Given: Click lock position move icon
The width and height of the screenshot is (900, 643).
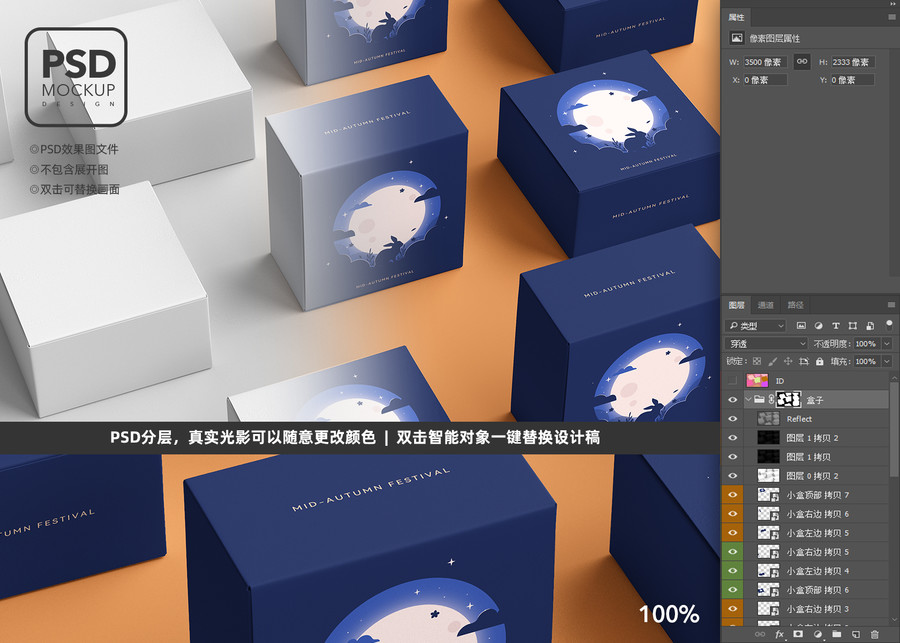Looking at the screenshot, I should coord(788,361).
